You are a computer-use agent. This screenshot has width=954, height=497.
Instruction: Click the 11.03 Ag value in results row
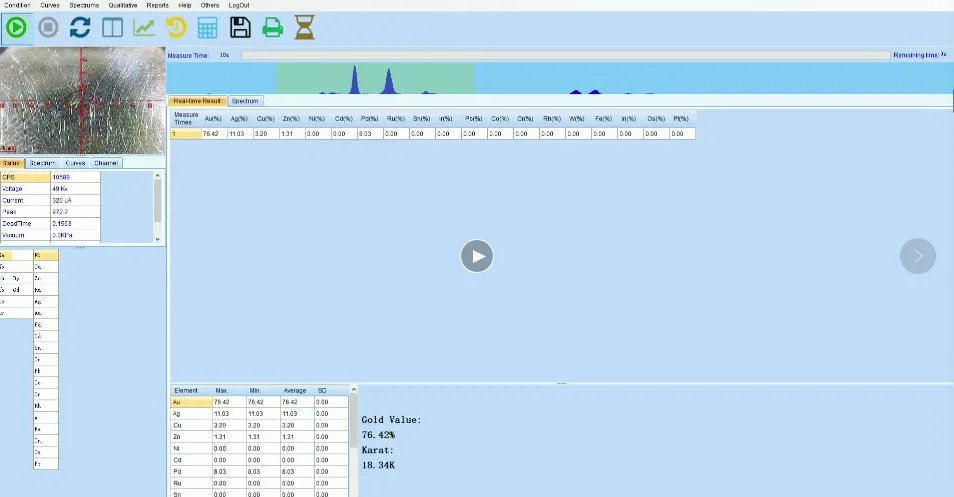click(240, 134)
